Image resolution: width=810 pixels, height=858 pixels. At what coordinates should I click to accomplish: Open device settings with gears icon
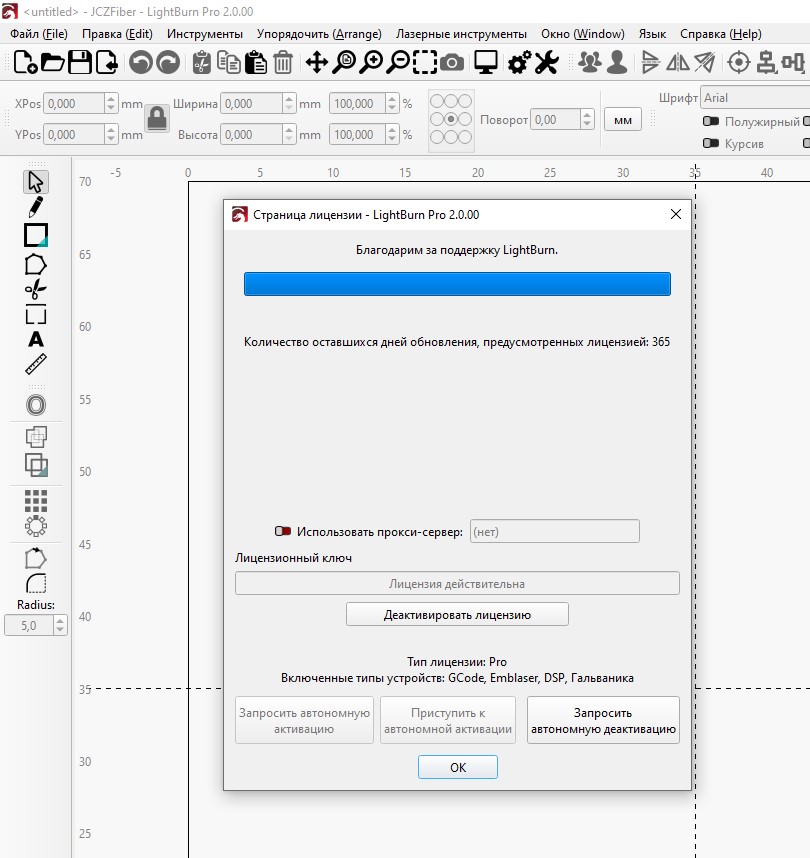coord(519,63)
